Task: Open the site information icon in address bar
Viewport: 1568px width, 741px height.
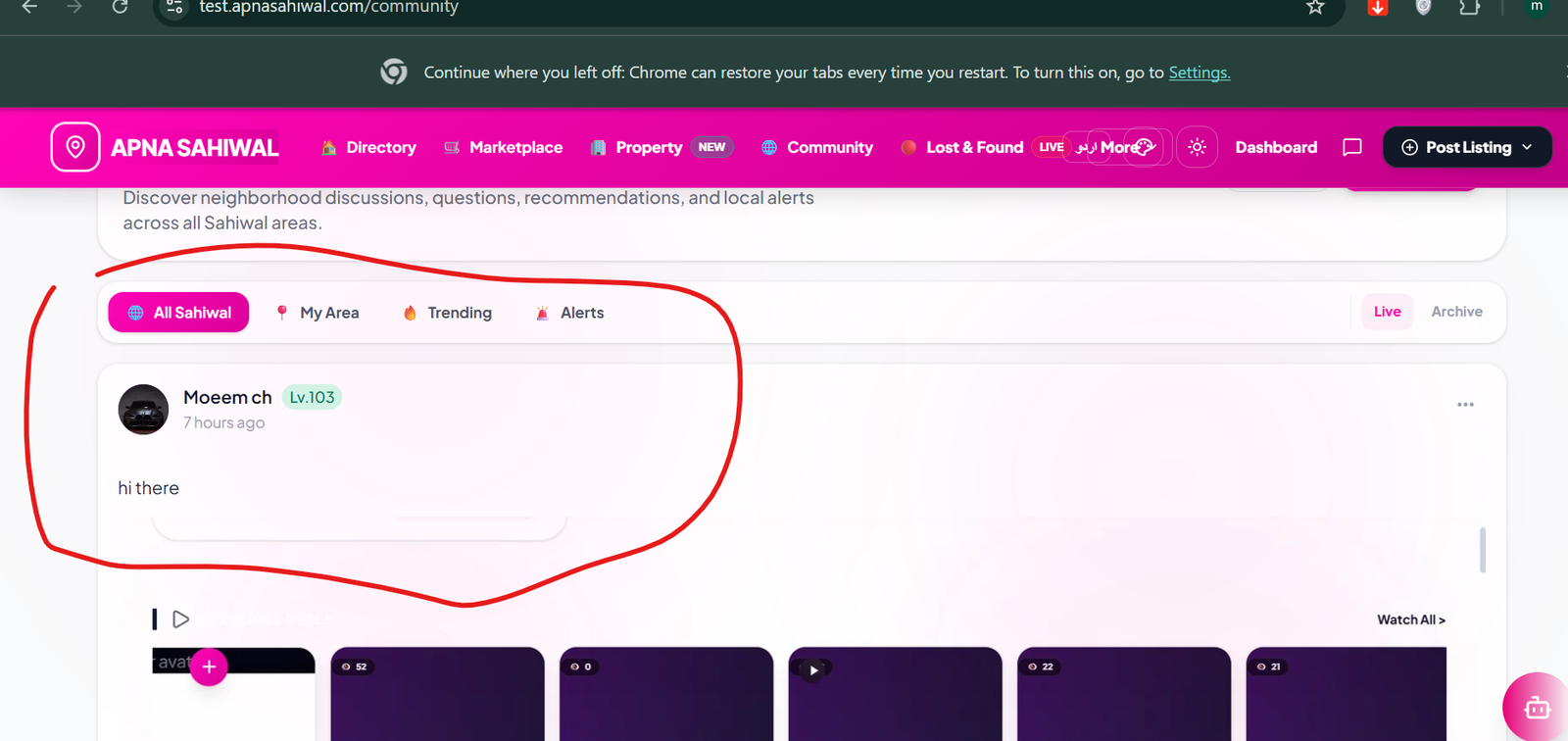Action: click(x=174, y=8)
